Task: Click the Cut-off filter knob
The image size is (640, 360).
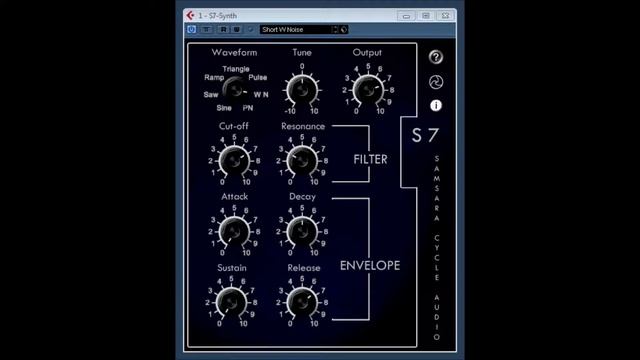Action: pos(234,160)
